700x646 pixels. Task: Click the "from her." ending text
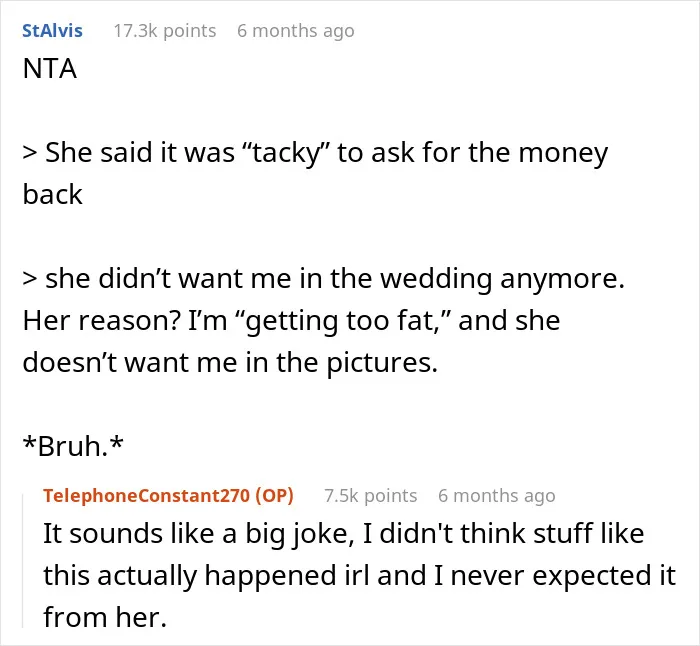(x=105, y=617)
